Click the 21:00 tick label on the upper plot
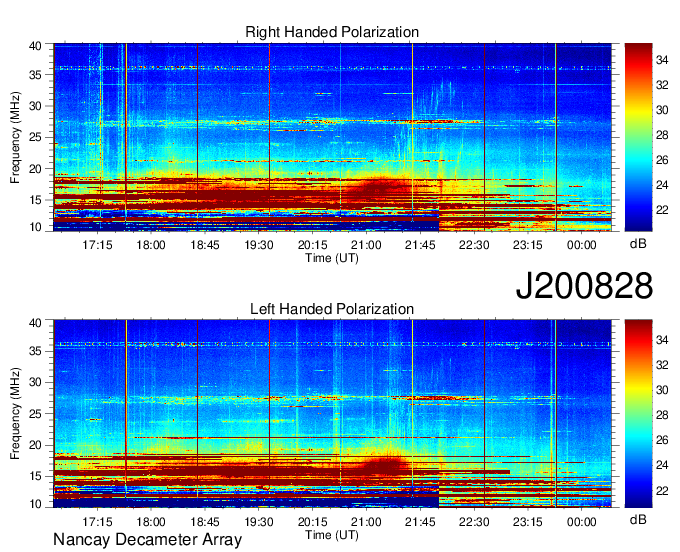Viewport: 680px width, 552px height. coord(366,245)
